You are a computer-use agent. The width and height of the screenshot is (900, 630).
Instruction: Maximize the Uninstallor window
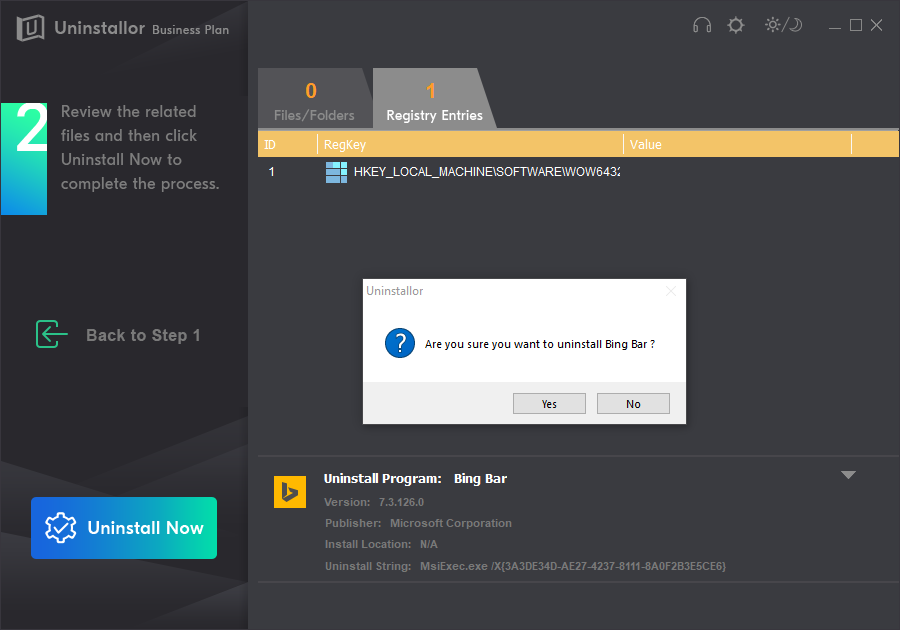pos(856,25)
